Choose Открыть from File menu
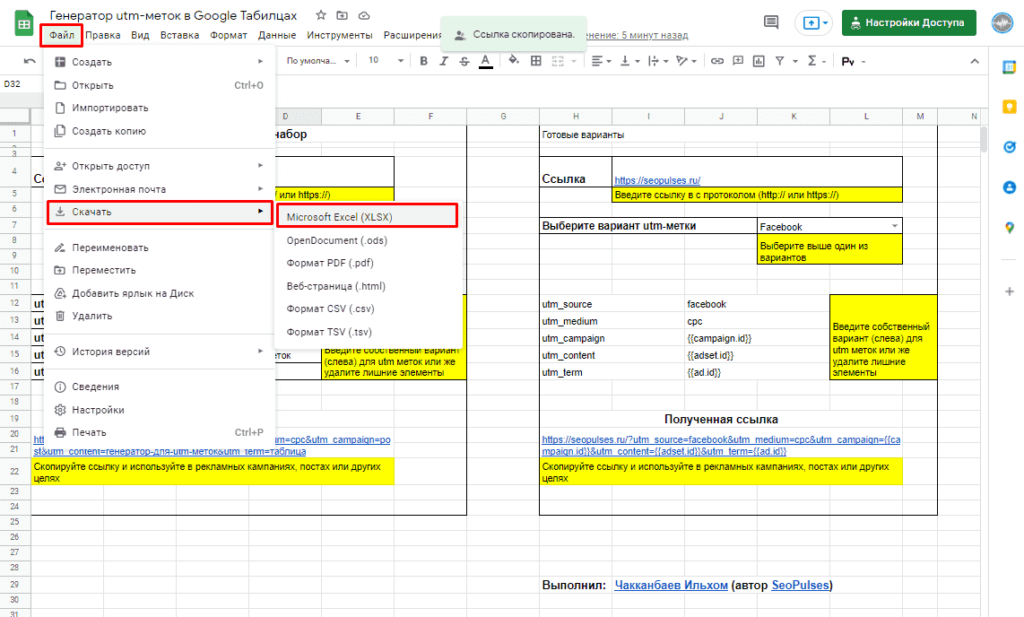Viewport: 1024px width, 617px height. 159,86
